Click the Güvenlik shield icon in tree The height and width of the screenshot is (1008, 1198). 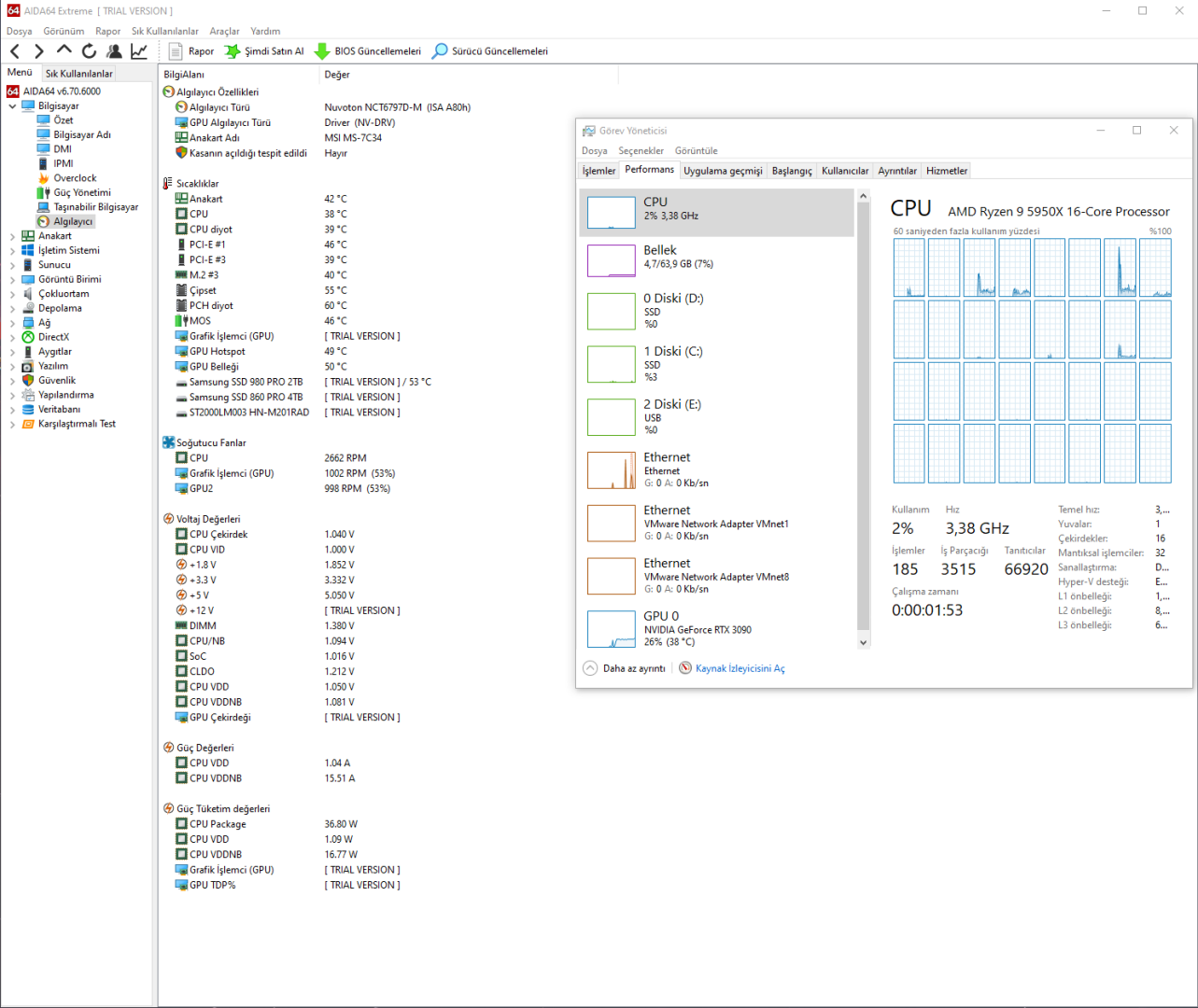(x=28, y=381)
